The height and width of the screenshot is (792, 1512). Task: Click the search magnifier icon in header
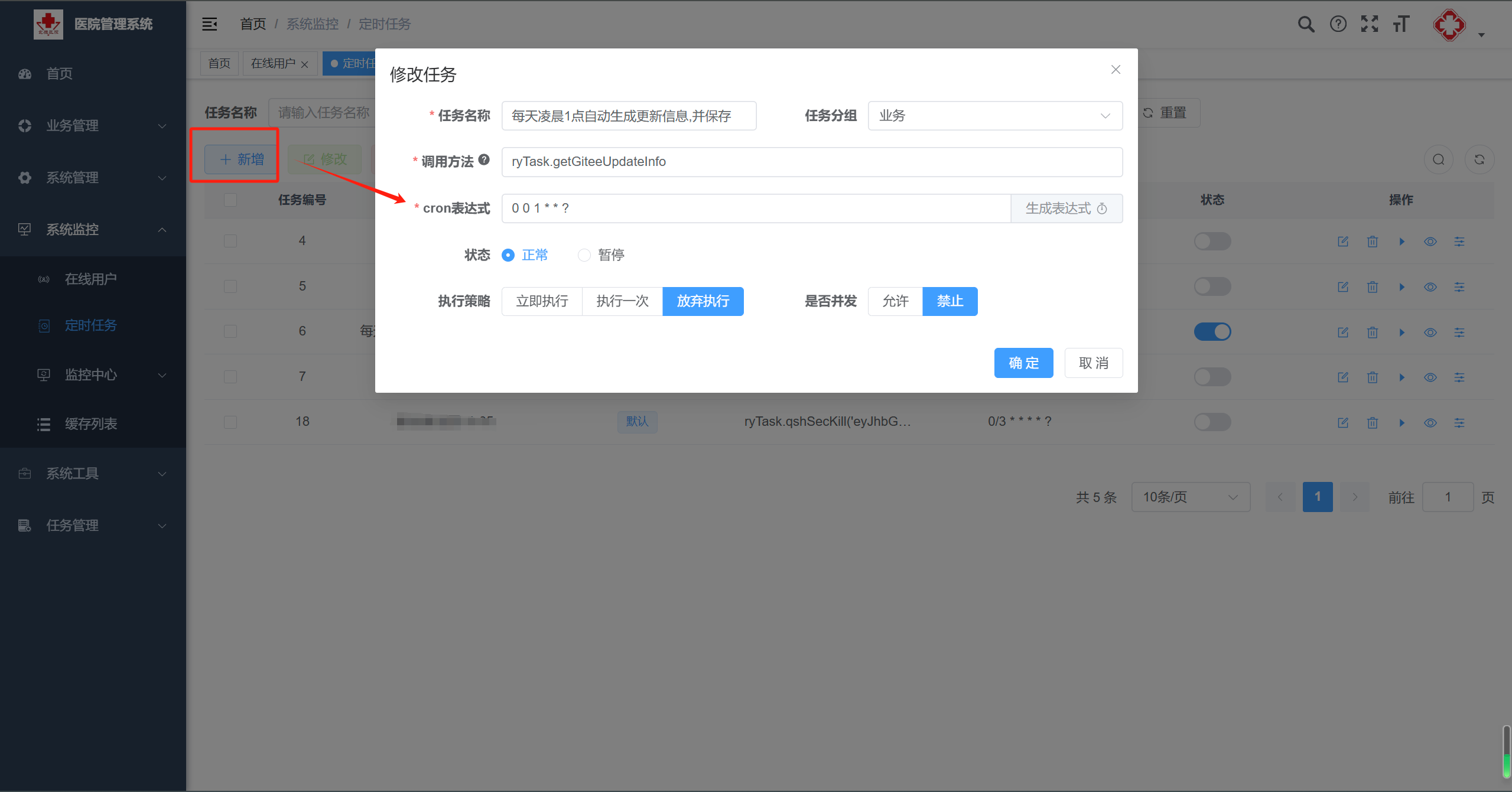click(1306, 24)
